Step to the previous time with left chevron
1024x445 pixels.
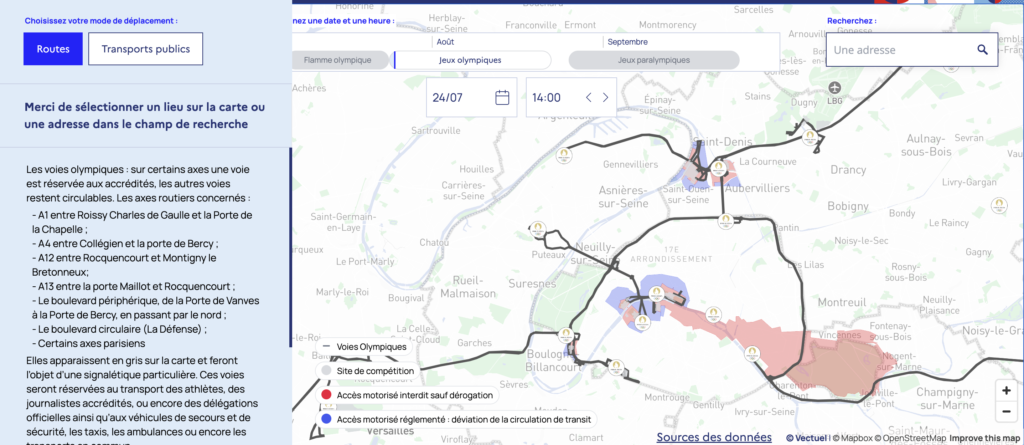[588, 97]
